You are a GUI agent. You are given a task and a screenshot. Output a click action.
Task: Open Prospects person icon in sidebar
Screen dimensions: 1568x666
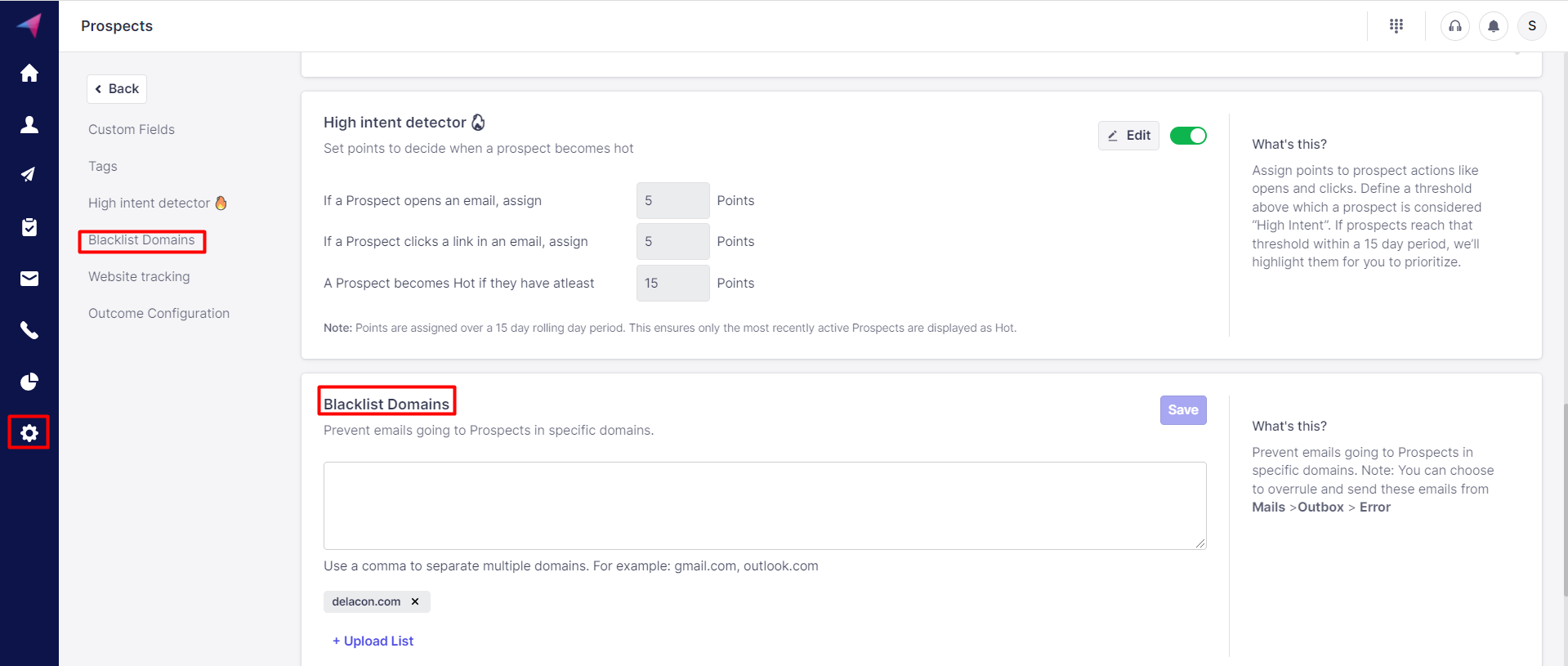click(29, 124)
